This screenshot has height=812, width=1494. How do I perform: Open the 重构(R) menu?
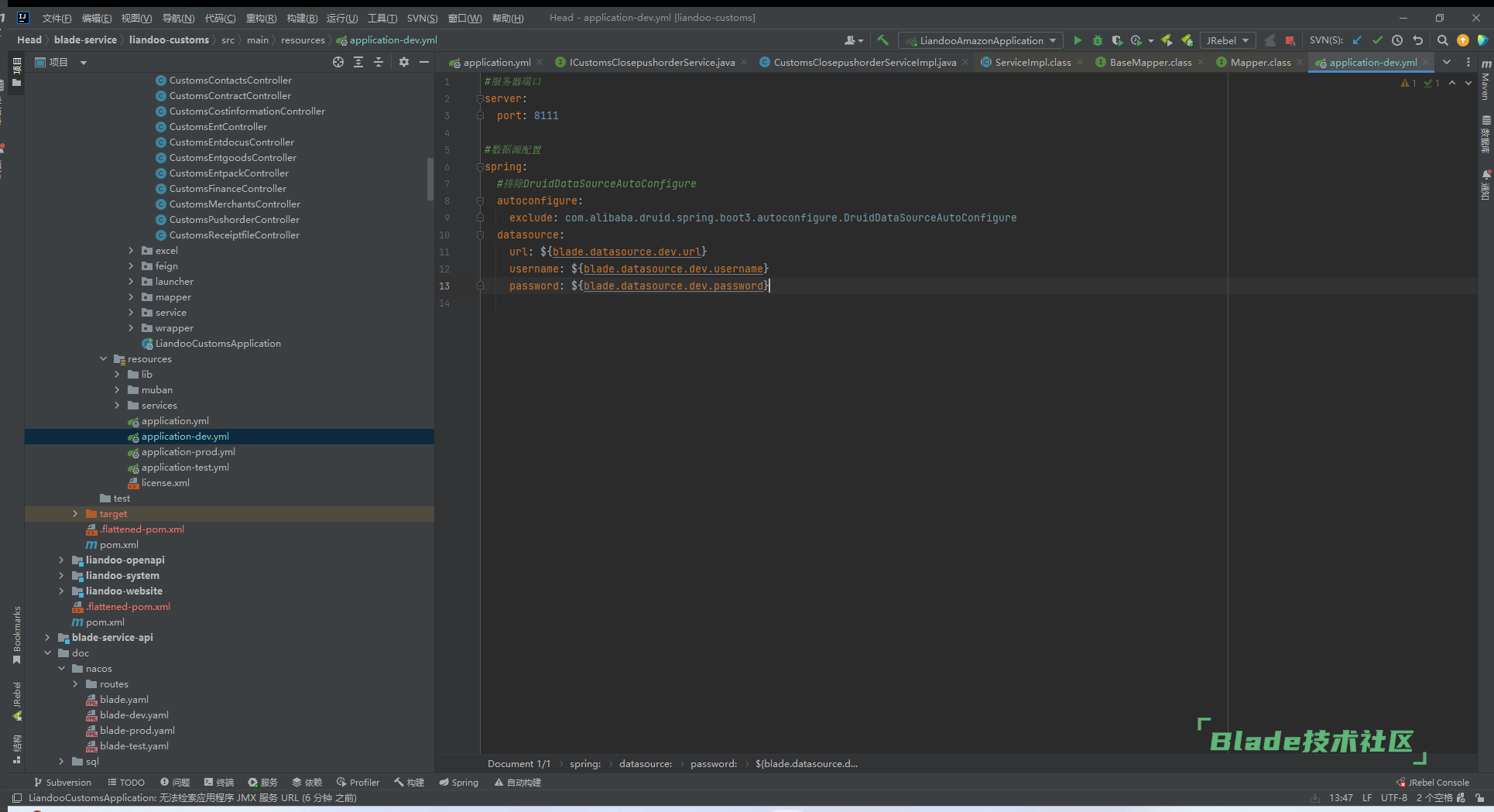tap(261, 18)
